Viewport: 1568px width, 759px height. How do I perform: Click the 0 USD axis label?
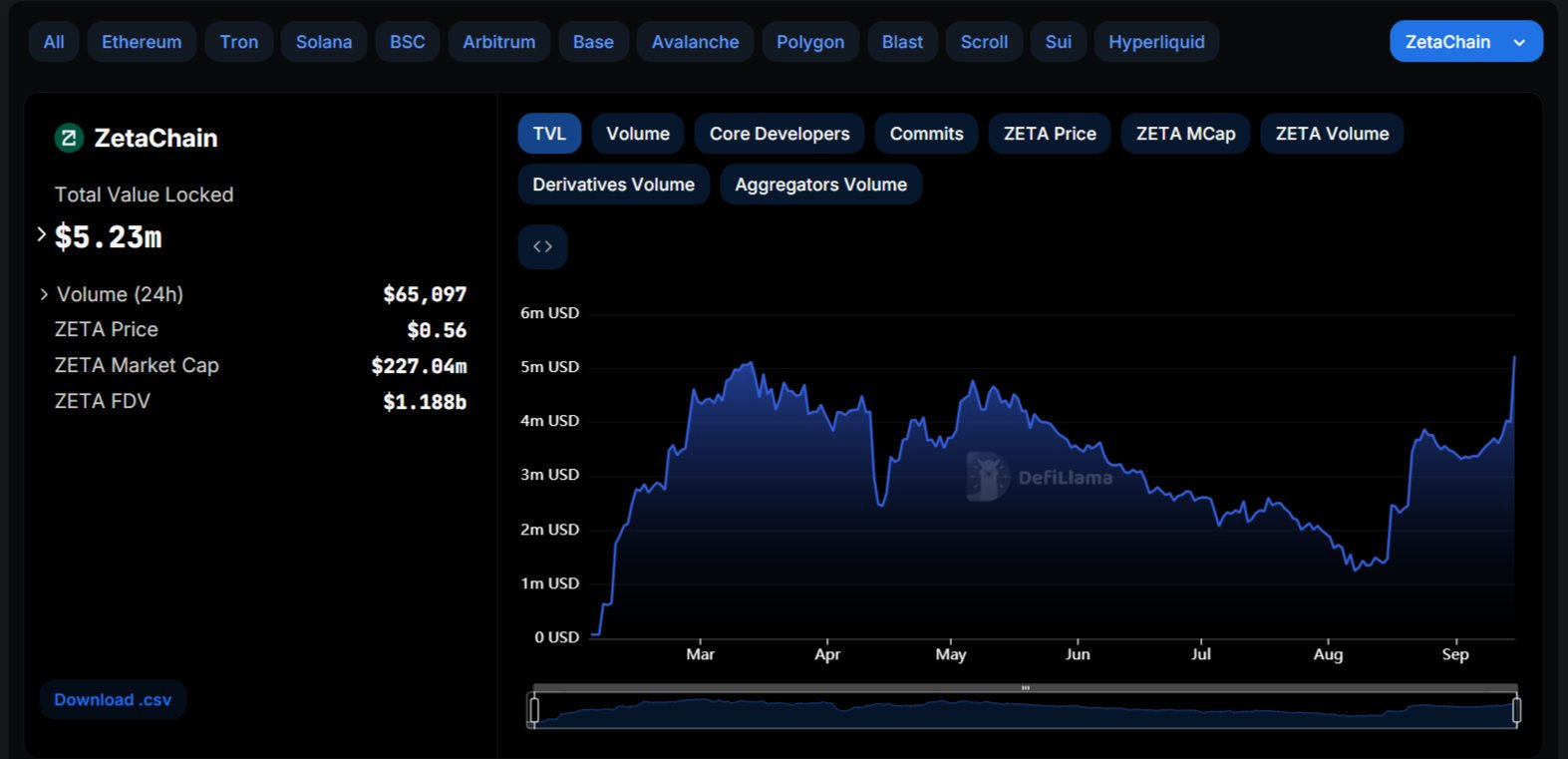[556, 637]
